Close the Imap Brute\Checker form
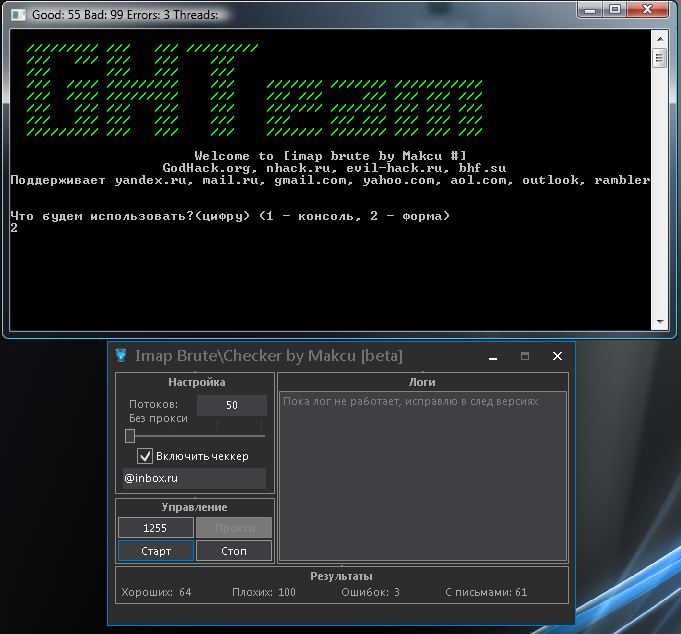 coord(558,356)
